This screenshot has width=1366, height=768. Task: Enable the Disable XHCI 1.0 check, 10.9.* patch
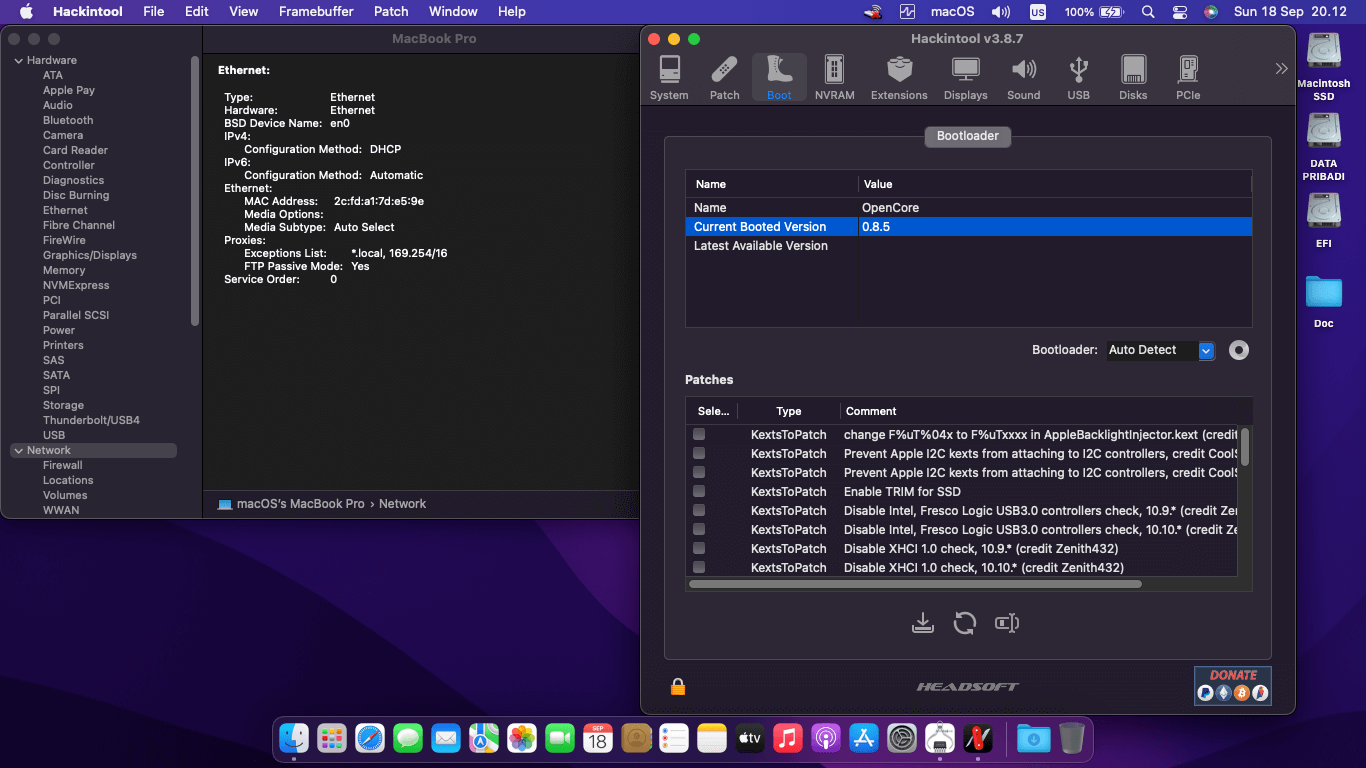click(x=699, y=548)
